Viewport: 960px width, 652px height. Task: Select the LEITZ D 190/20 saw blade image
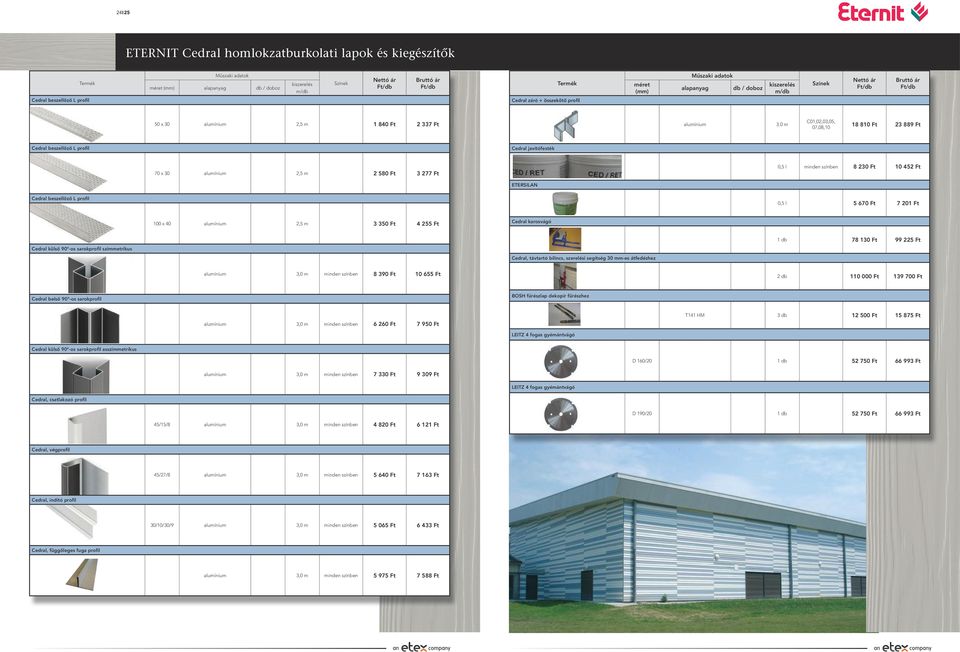pyautogui.click(x=560, y=414)
